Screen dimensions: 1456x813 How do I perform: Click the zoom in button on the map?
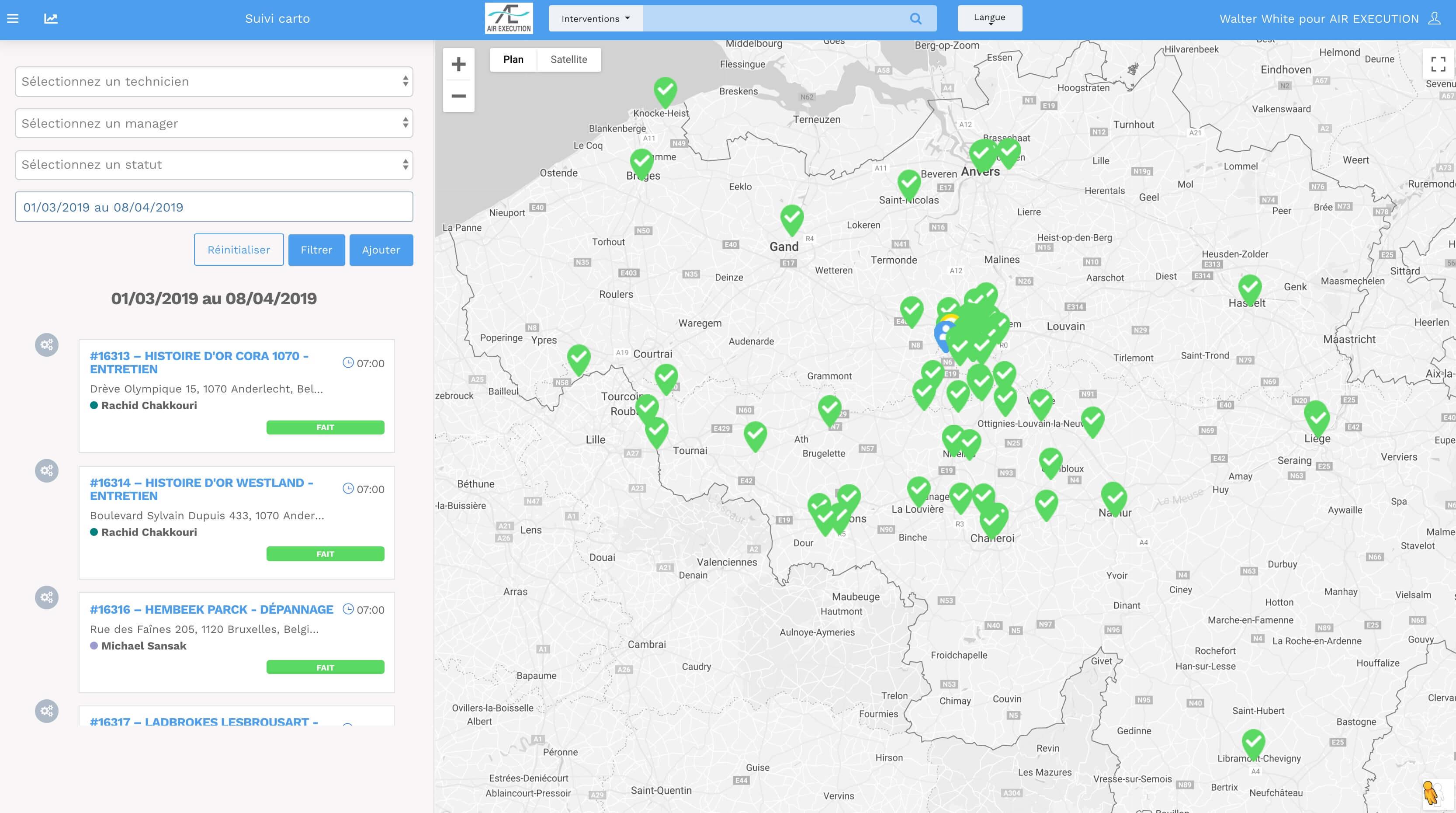pyautogui.click(x=458, y=64)
